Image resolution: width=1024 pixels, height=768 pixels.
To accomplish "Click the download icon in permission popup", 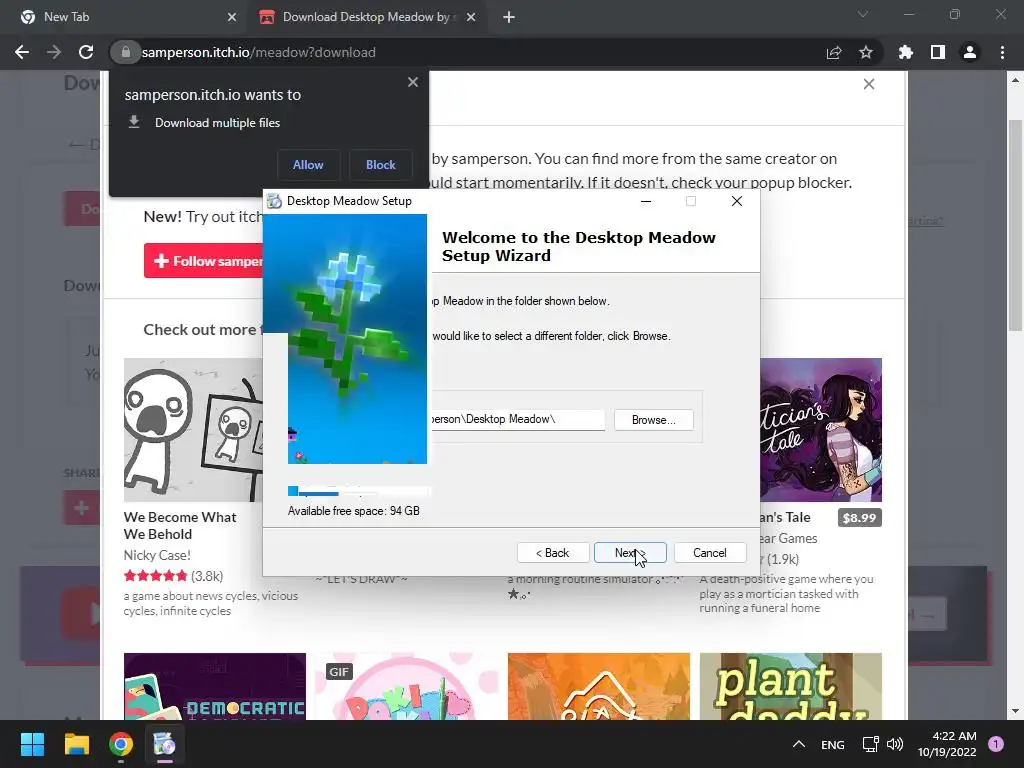I will [x=134, y=122].
